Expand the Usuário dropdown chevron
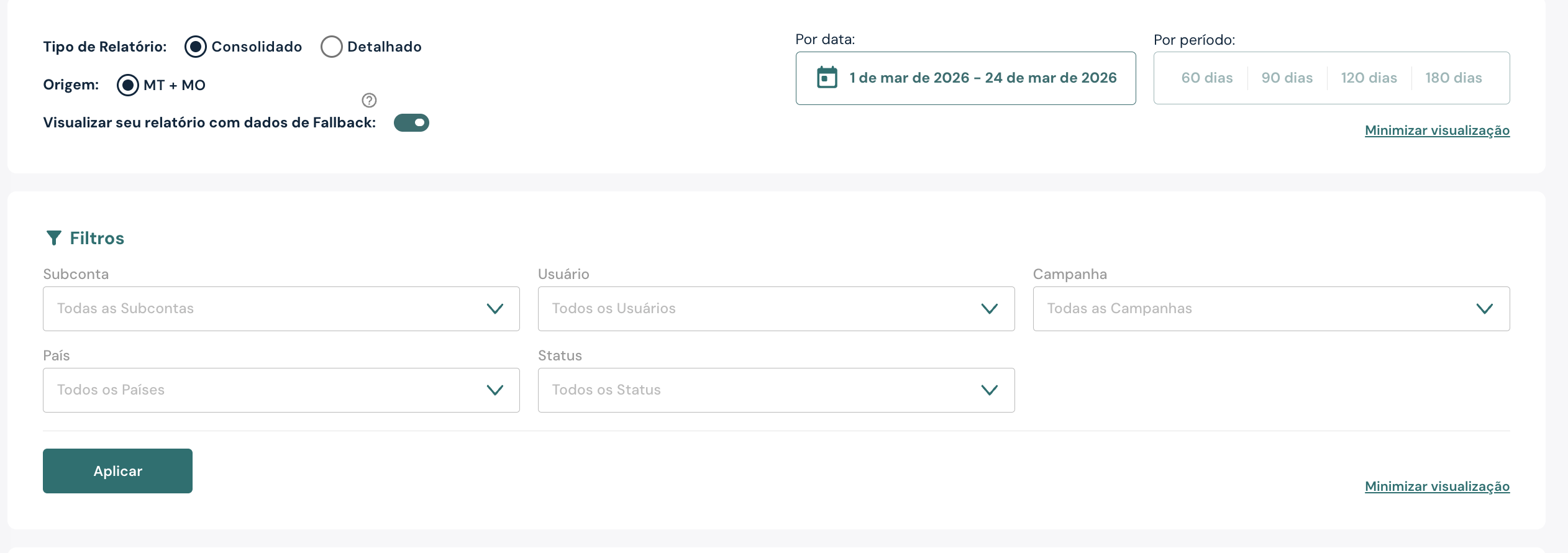Screen dimensions: 1568x553 click(x=989, y=309)
